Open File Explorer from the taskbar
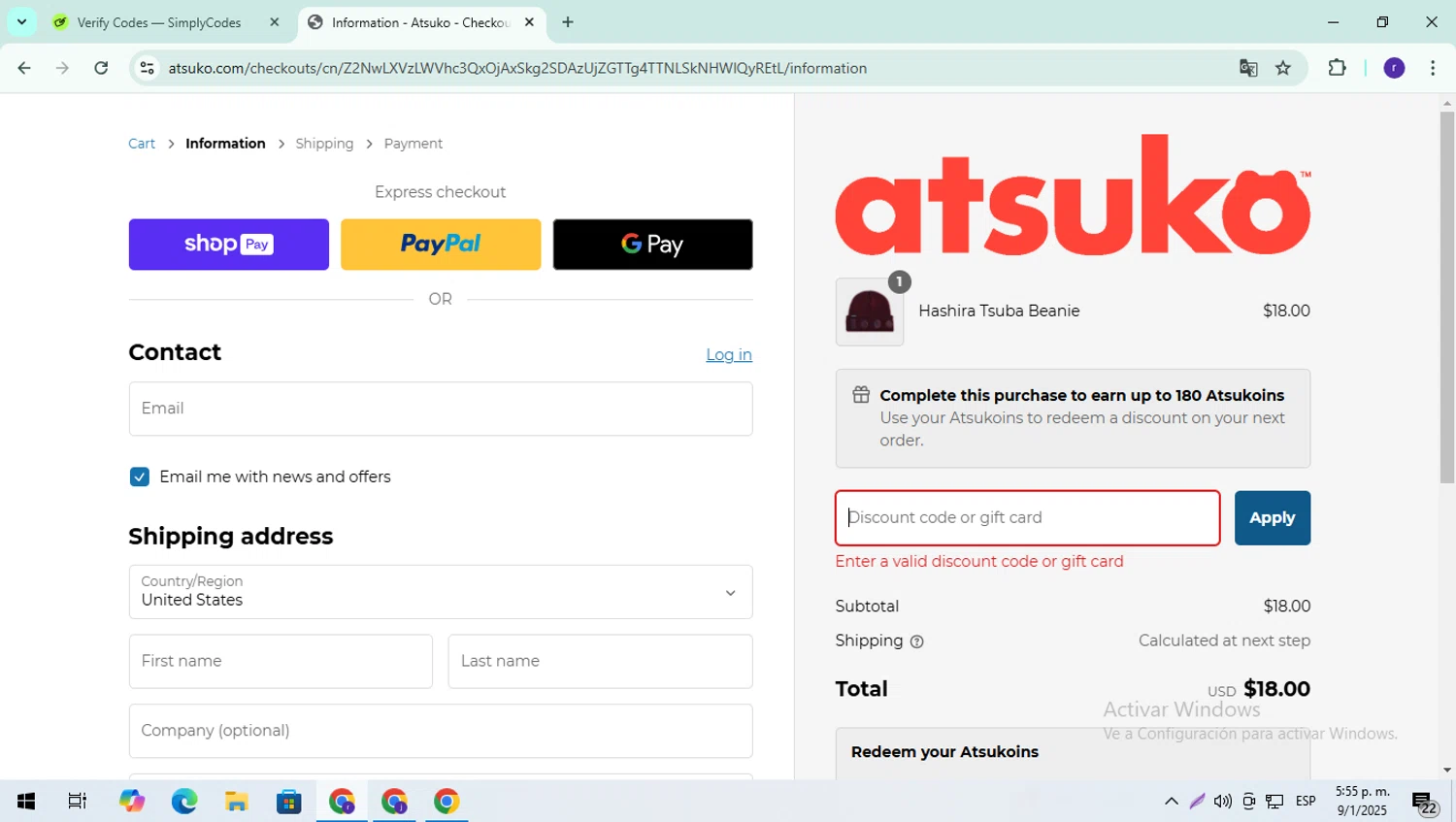The height and width of the screenshot is (822, 1456). pyautogui.click(x=237, y=802)
